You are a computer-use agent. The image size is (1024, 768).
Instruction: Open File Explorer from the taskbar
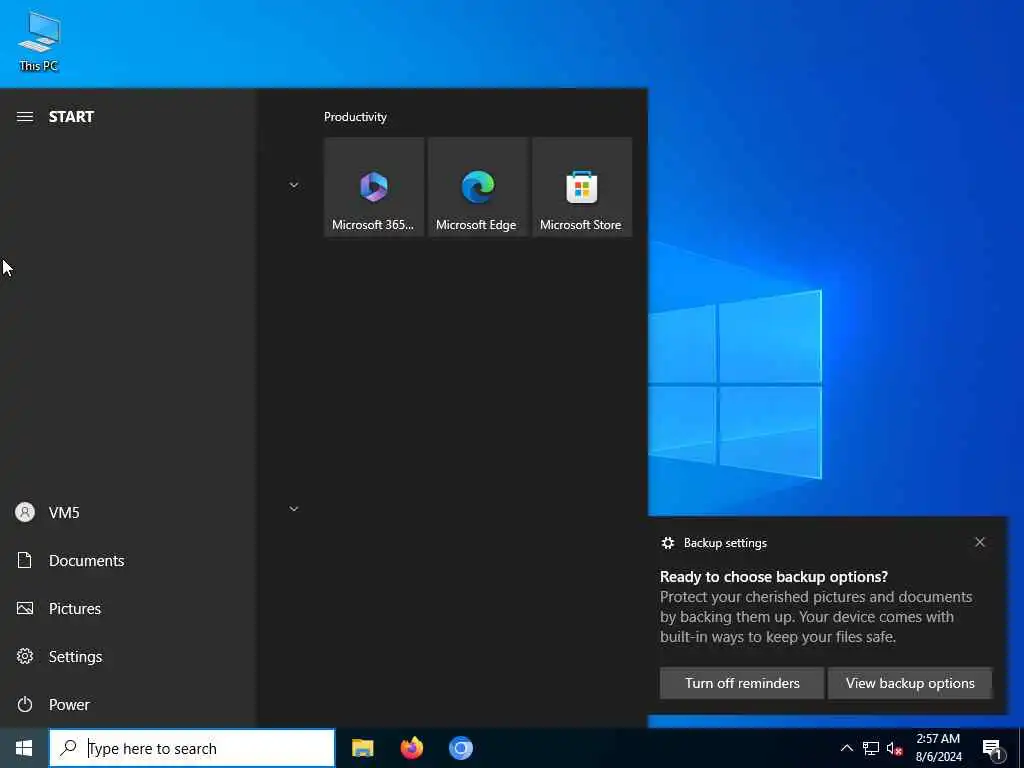362,748
